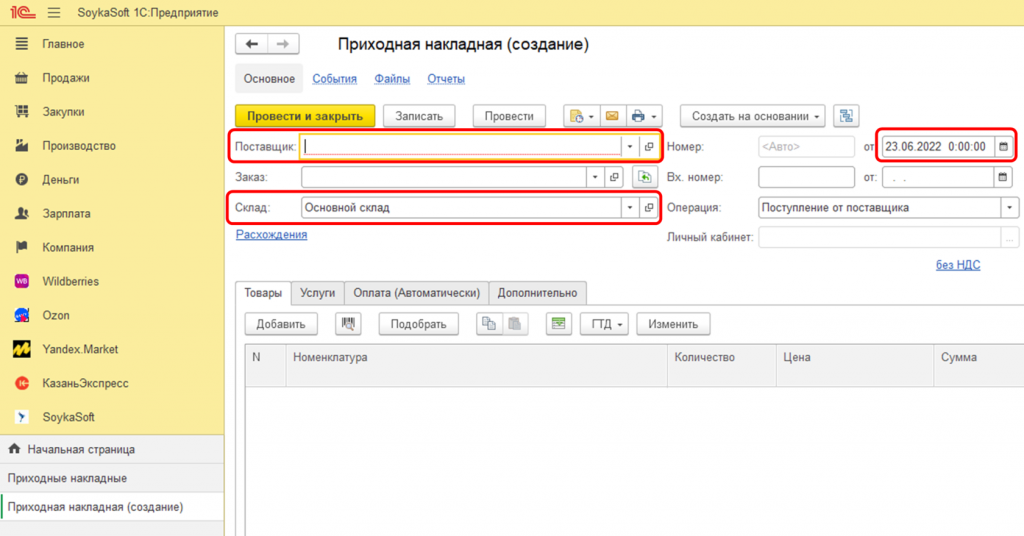Image resolution: width=1024 pixels, height=536 pixels.
Task: Click the без НДС link
Action: [957, 264]
